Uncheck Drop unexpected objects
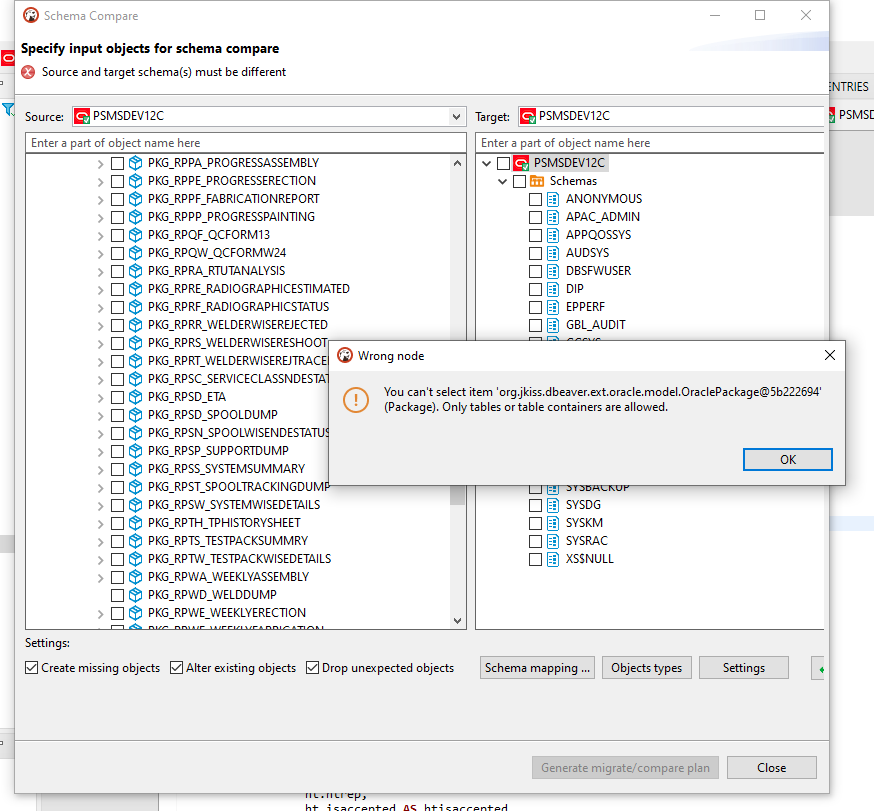874x811 pixels. coord(313,667)
